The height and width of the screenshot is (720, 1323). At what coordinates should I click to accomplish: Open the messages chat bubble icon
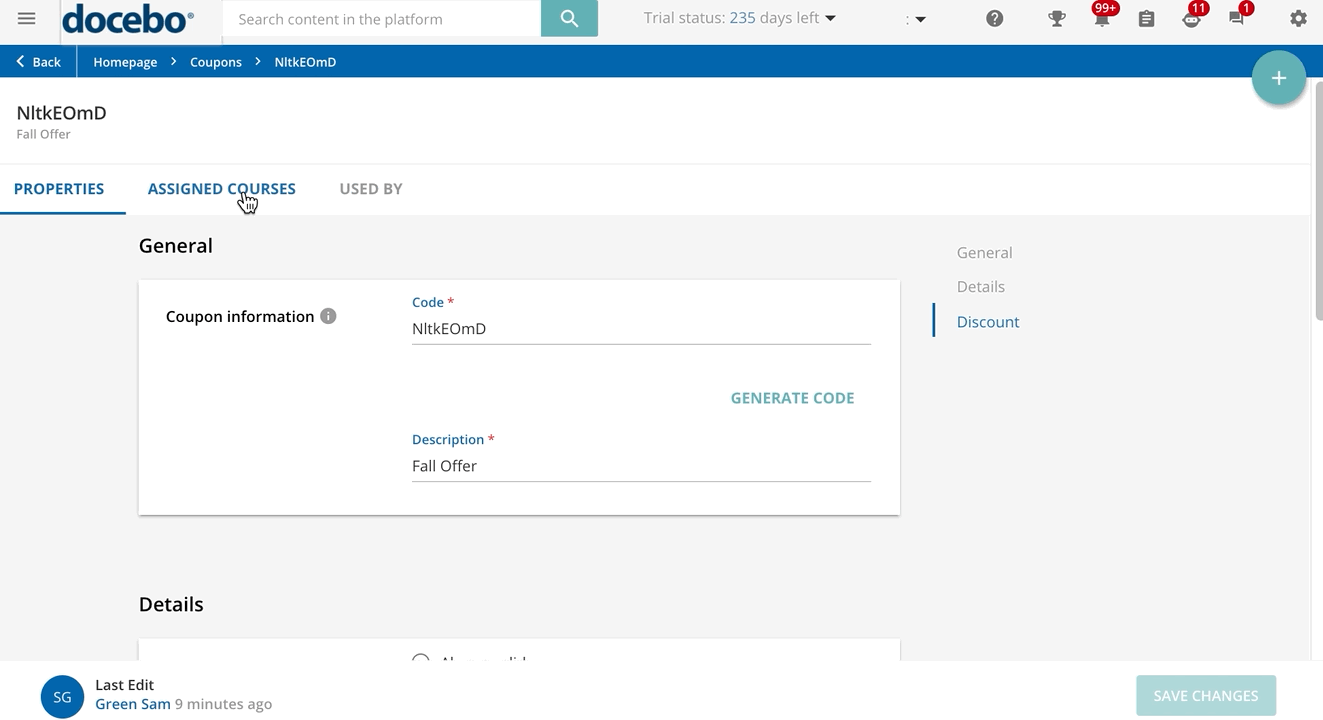[1236, 19]
